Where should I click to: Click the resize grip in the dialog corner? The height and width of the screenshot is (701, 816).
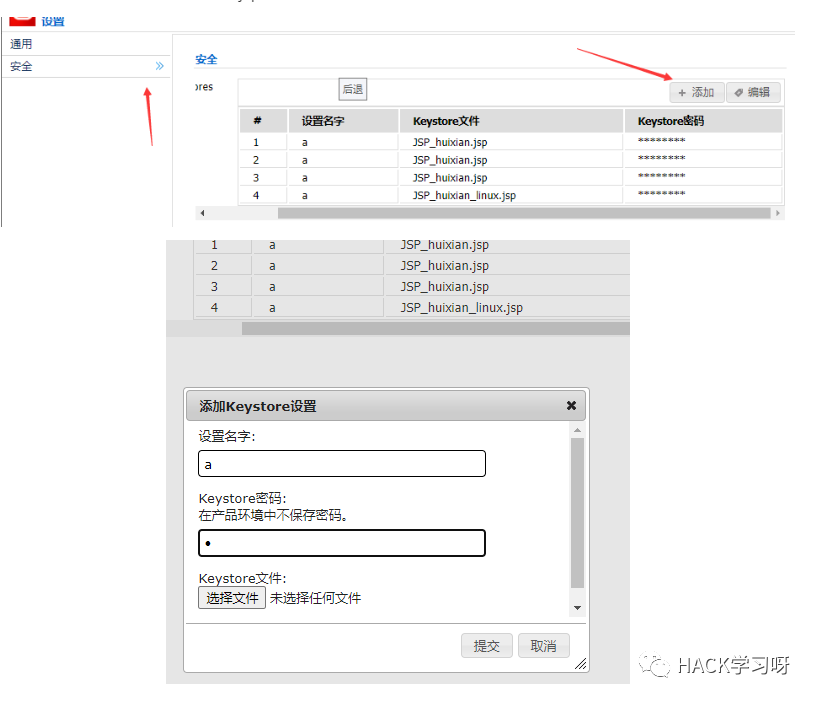(580, 663)
